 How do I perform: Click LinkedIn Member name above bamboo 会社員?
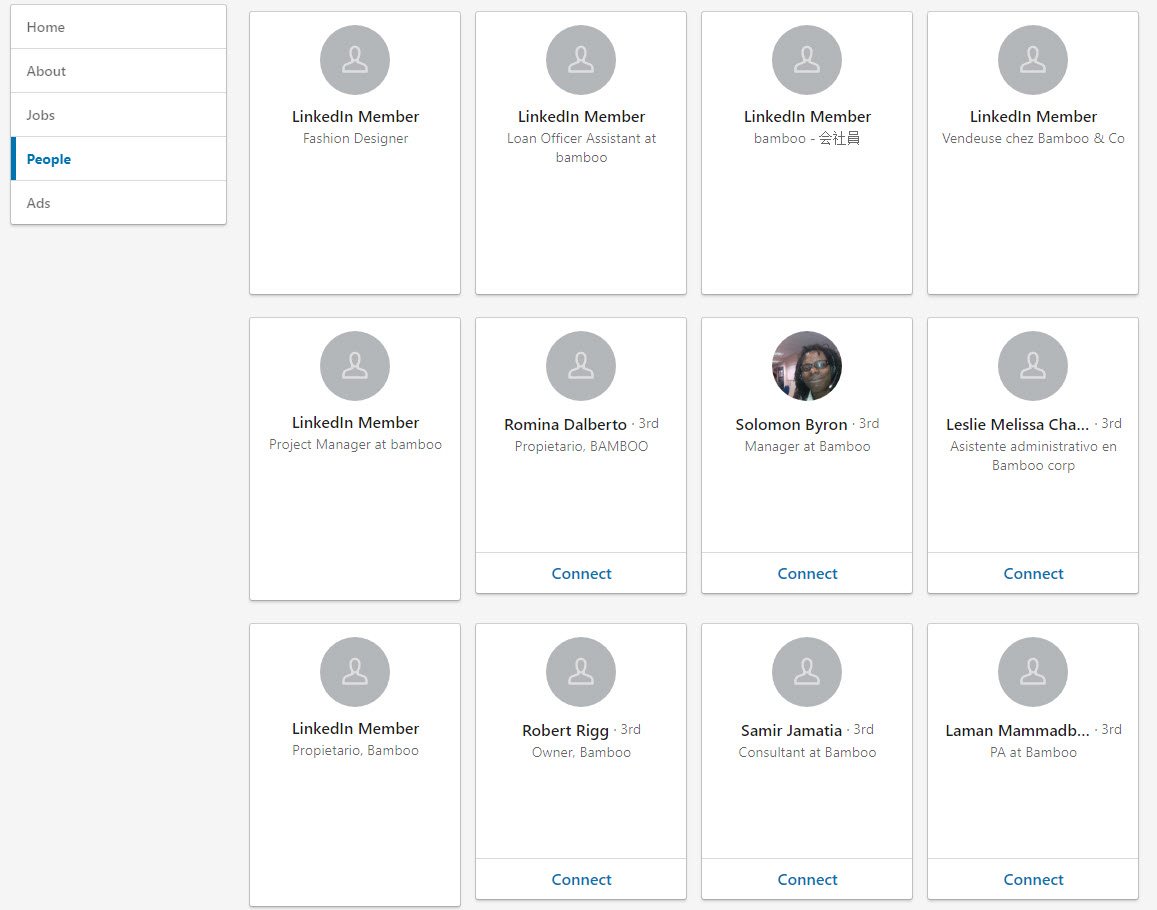click(807, 117)
